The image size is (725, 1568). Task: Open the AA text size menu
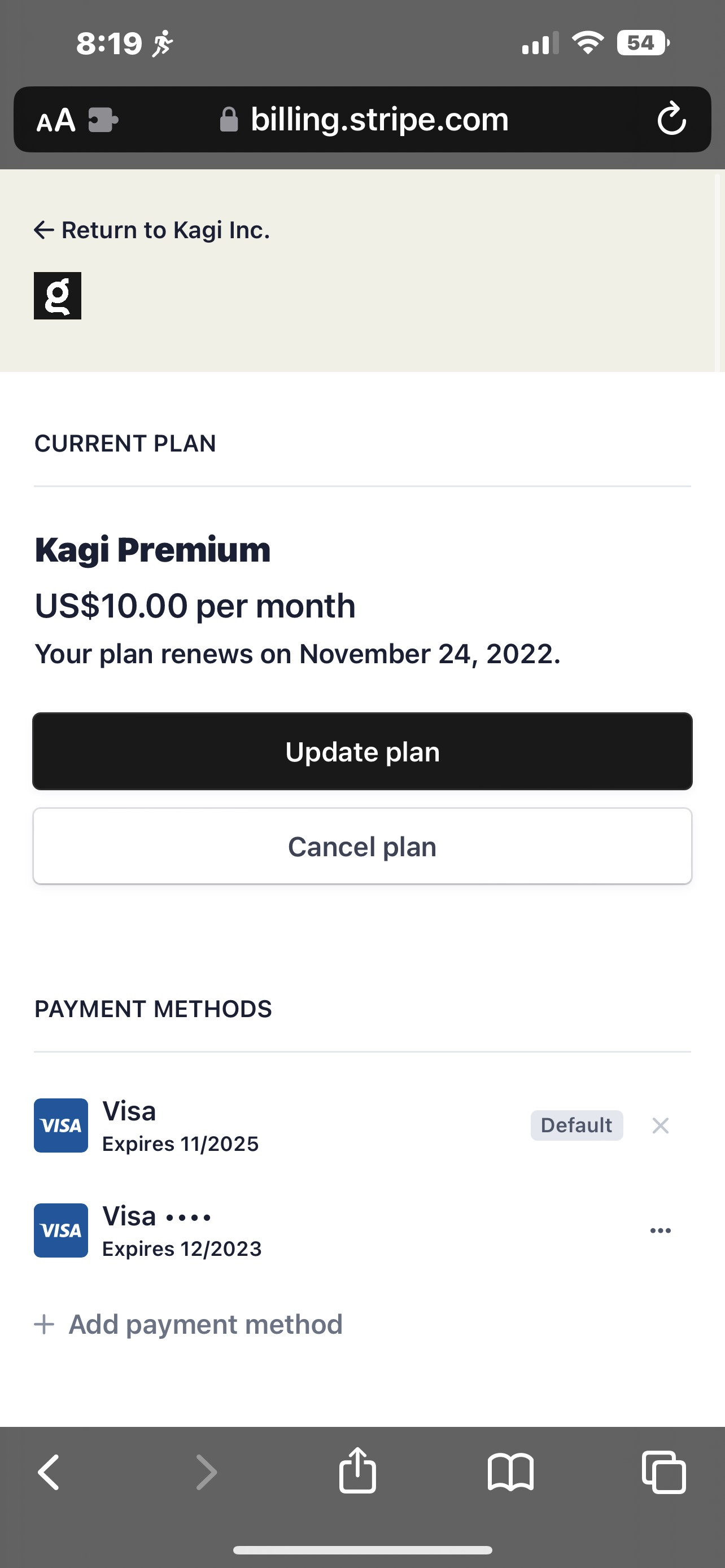[x=55, y=120]
